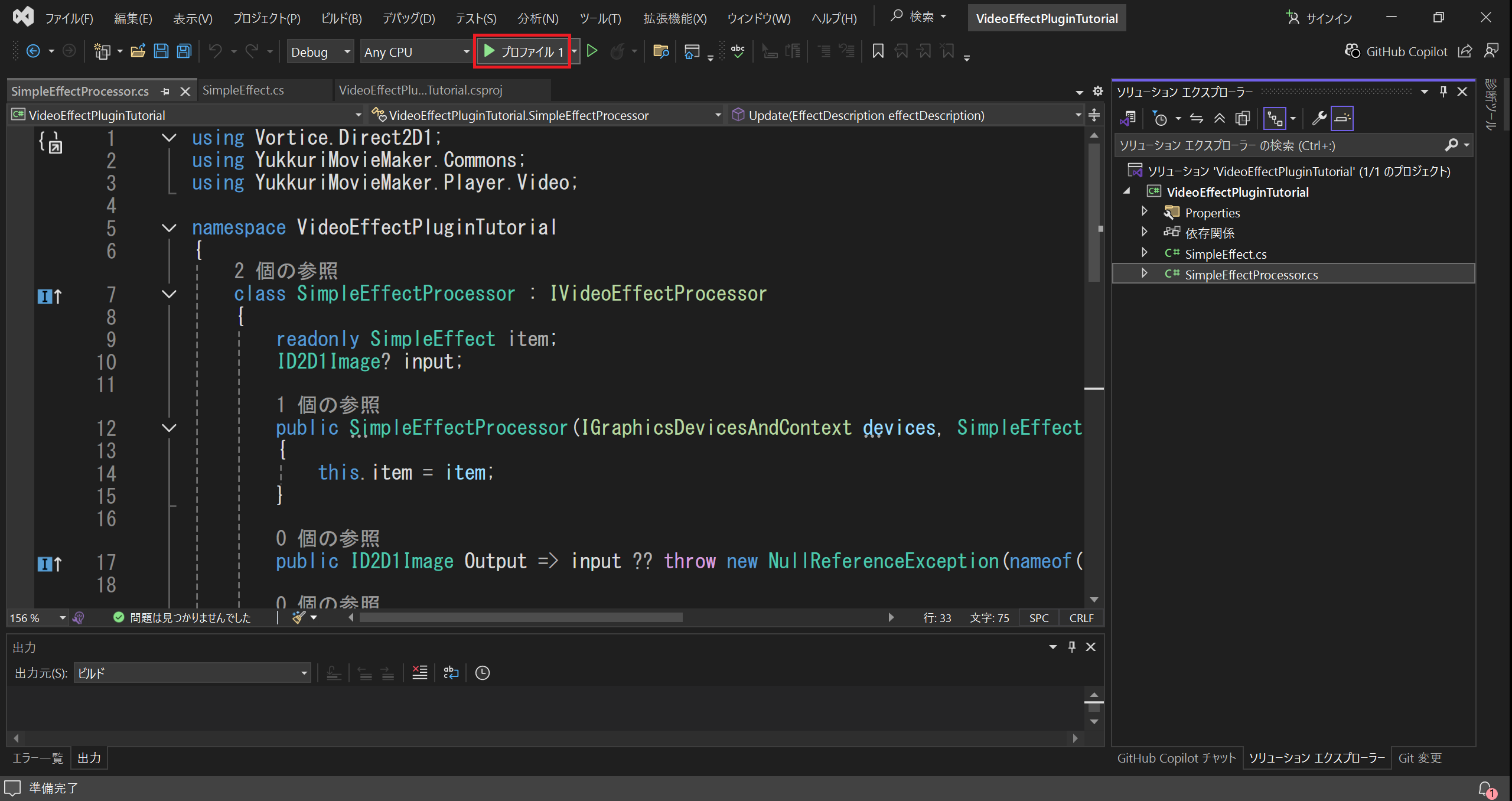Click the GitHub Copilot button
The height and width of the screenshot is (801, 1512).
[1396, 51]
